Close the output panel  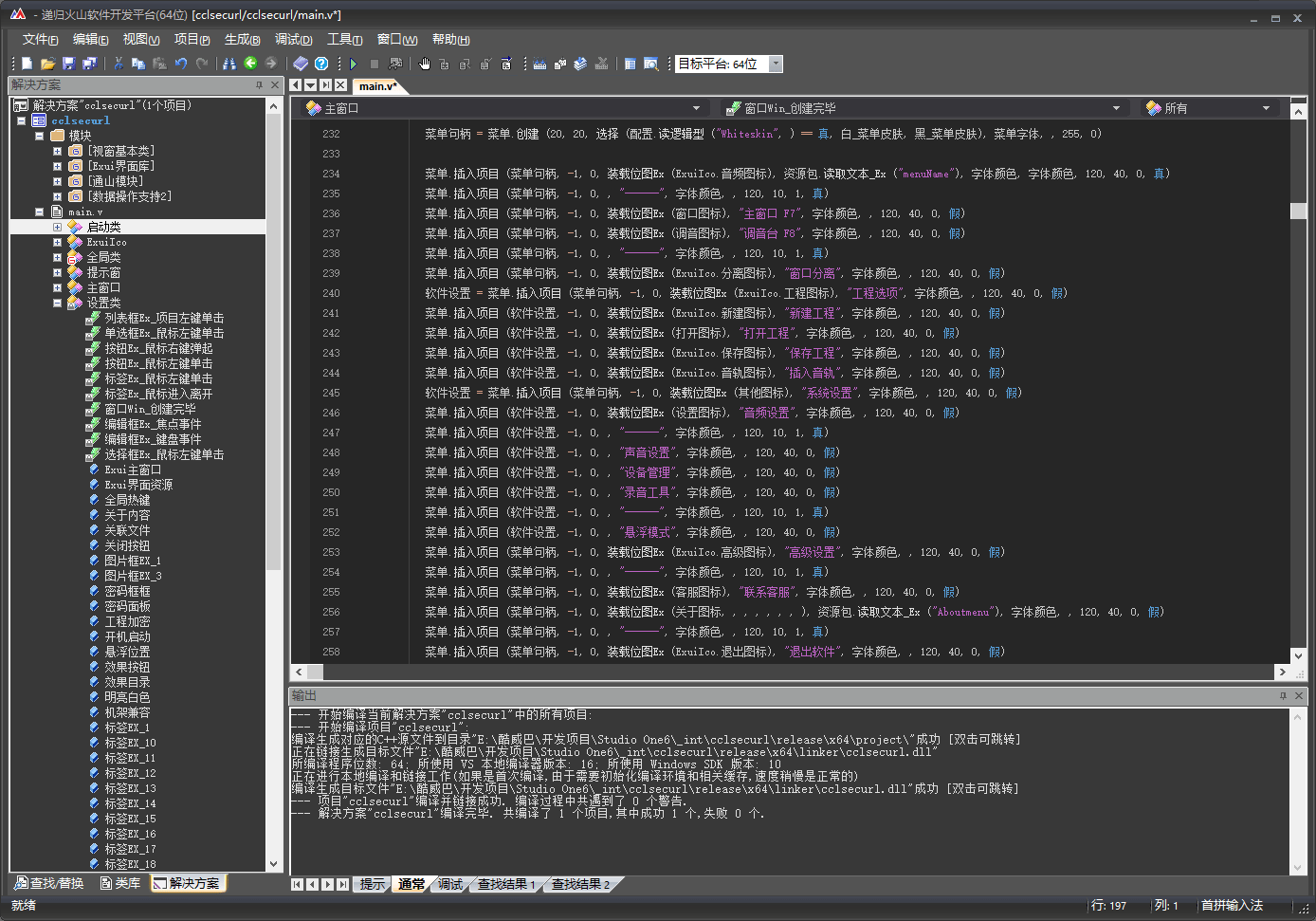tap(1299, 696)
